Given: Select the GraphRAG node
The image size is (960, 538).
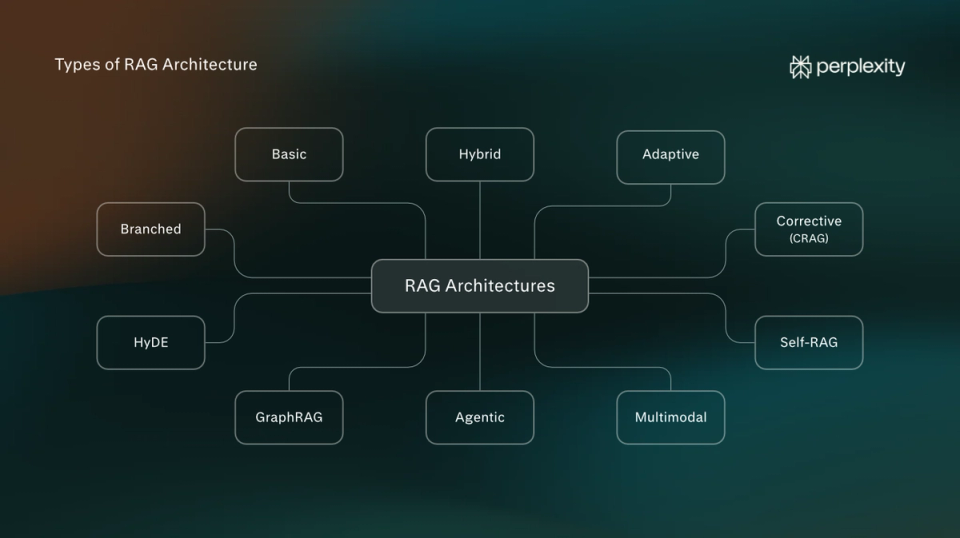Looking at the screenshot, I should click(289, 417).
